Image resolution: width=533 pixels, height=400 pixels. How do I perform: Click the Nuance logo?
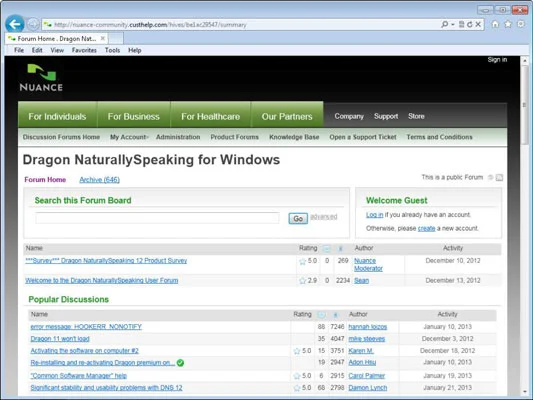click(x=41, y=78)
